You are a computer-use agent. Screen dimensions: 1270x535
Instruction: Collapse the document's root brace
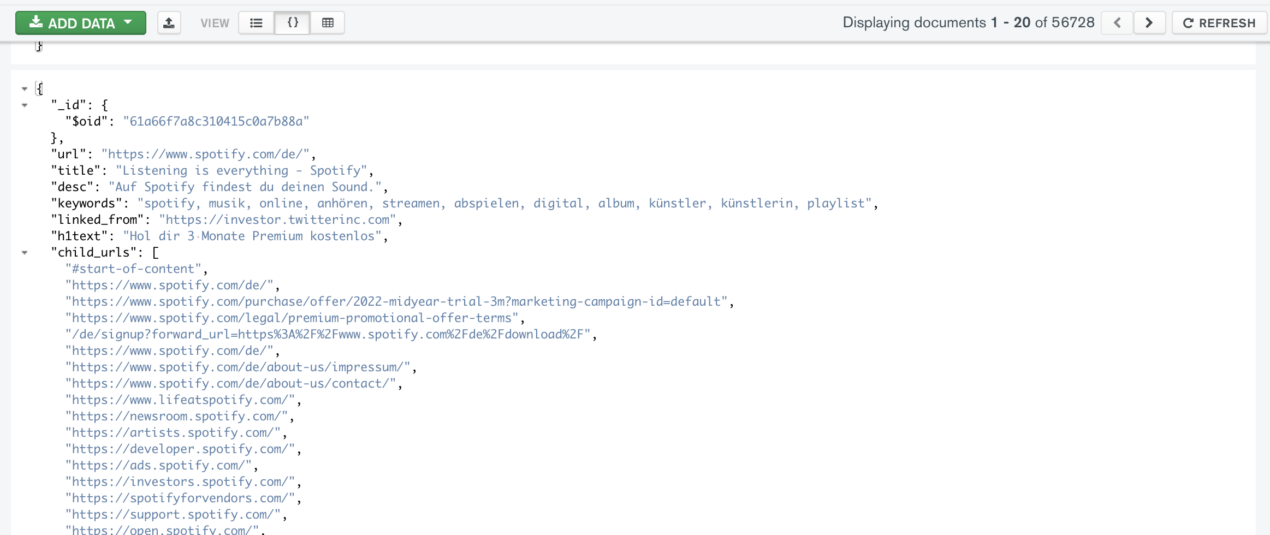24,88
